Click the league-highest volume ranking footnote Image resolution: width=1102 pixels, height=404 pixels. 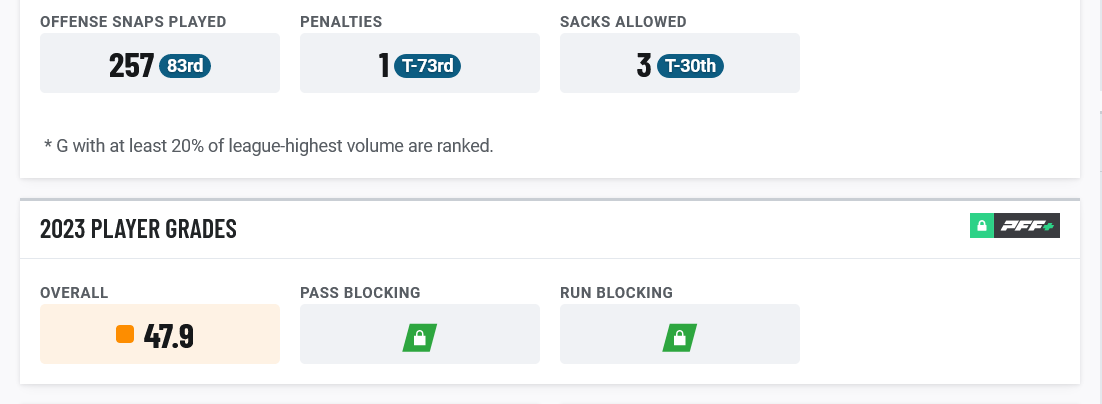point(268,146)
